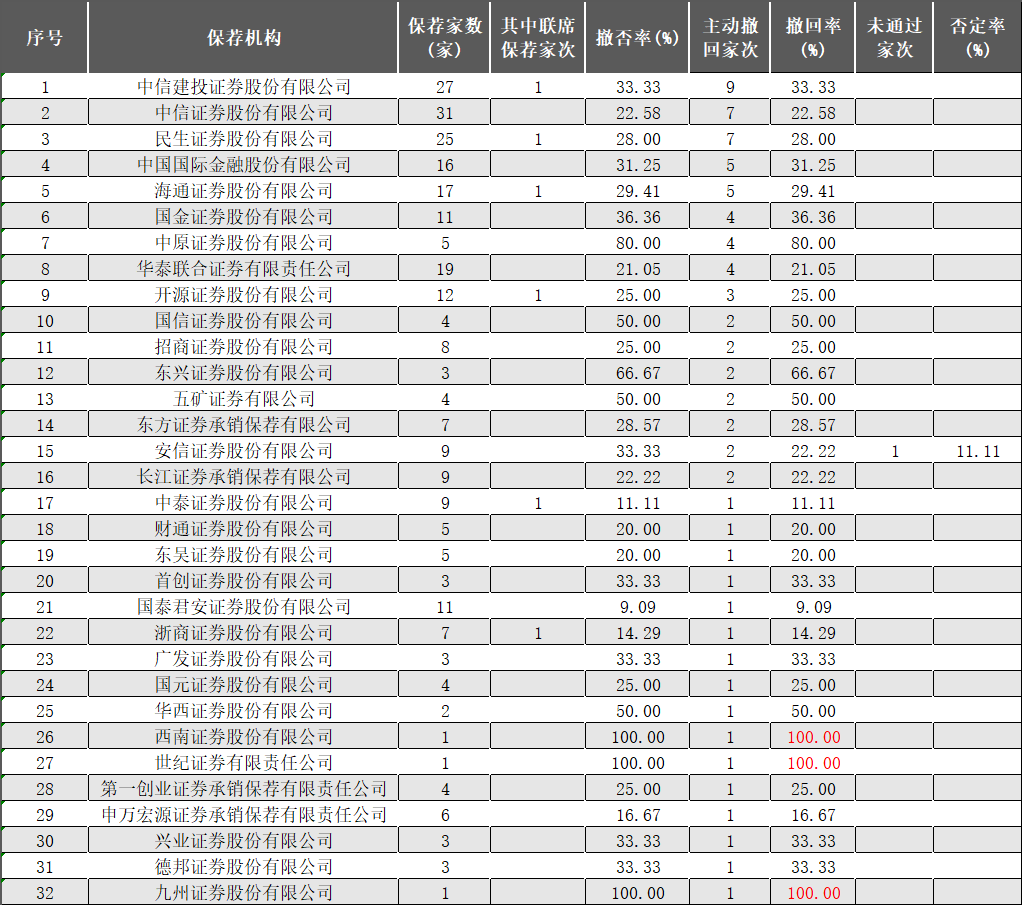
Task: Click cell 九州证券股份有限公司
Action: pos(243,893)
